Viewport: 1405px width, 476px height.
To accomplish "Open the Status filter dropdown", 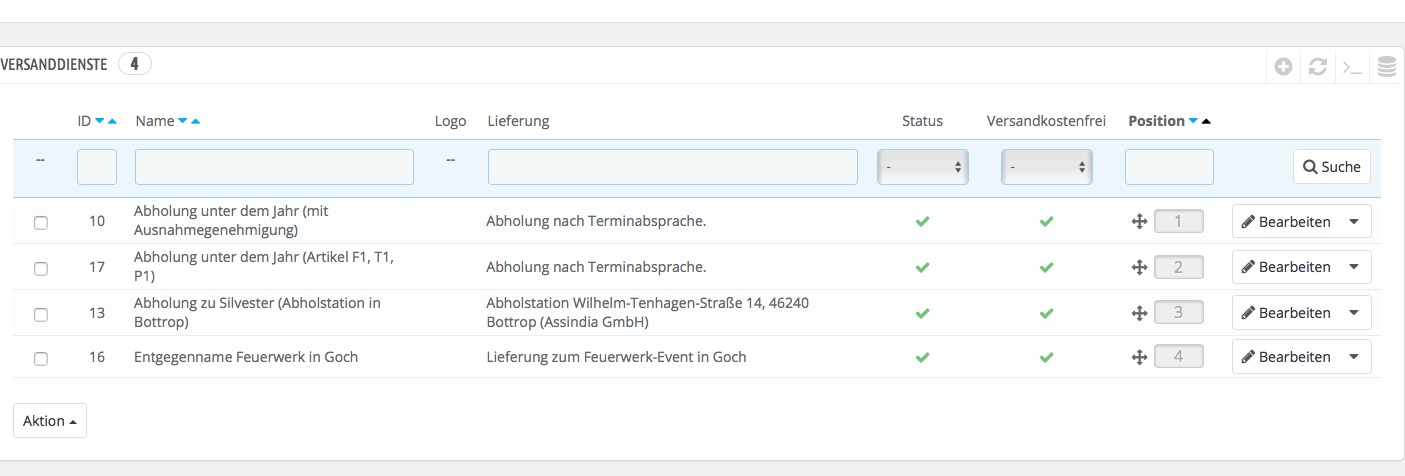I will pyautogui.click(x=923, y=167).
